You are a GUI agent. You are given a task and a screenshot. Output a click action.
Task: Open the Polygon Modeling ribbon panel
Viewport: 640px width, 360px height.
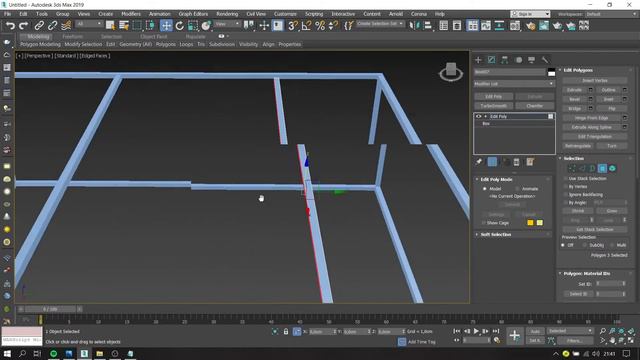pos(40,44)
